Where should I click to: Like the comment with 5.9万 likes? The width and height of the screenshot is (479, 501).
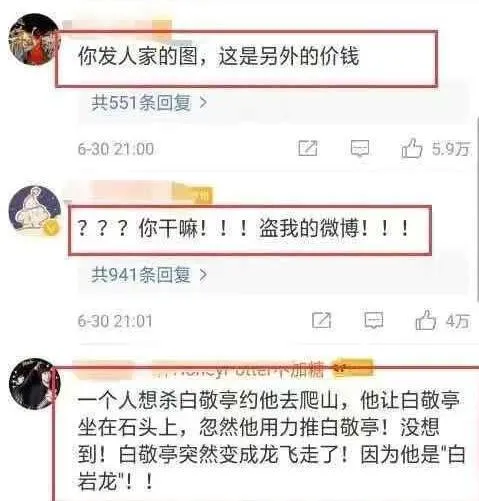(412, 148)
